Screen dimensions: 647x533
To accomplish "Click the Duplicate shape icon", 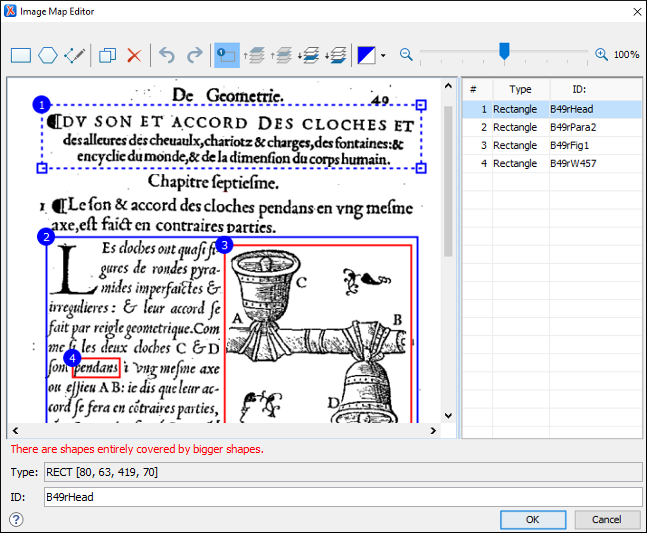I will click(x=107, y=56).
